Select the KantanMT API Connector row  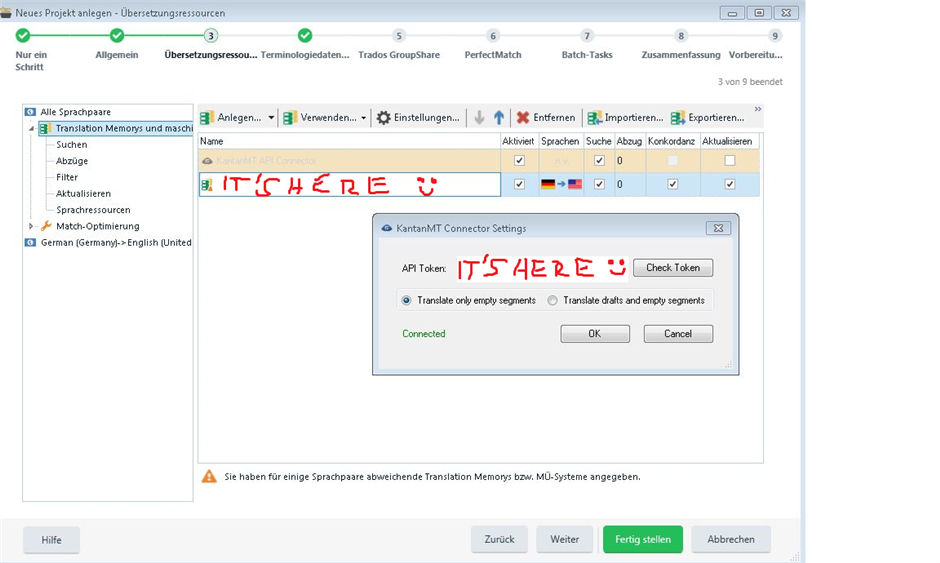click(479, 161)
